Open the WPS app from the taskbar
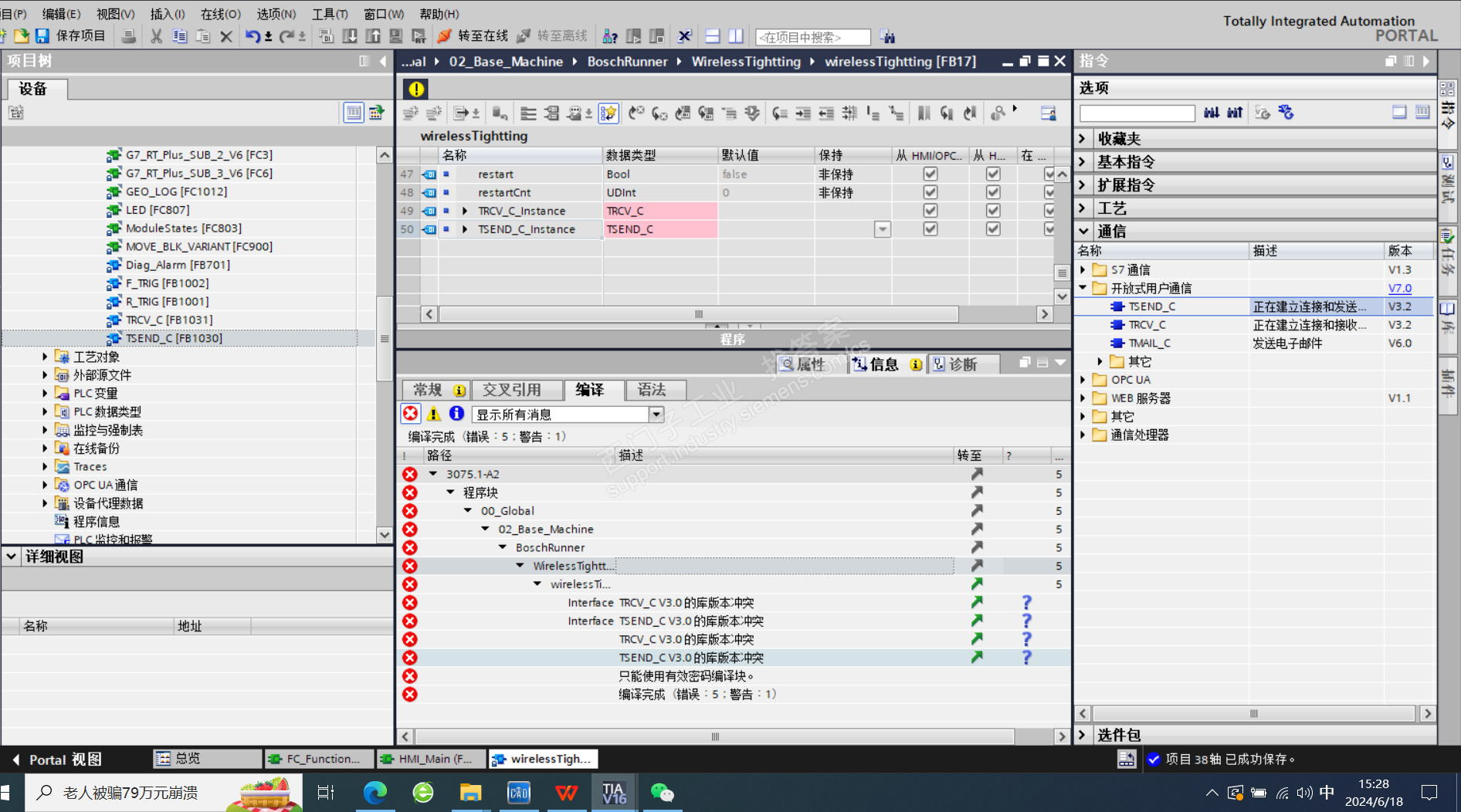Viewport: 1461px width, 812px height. tap(566, 793)
